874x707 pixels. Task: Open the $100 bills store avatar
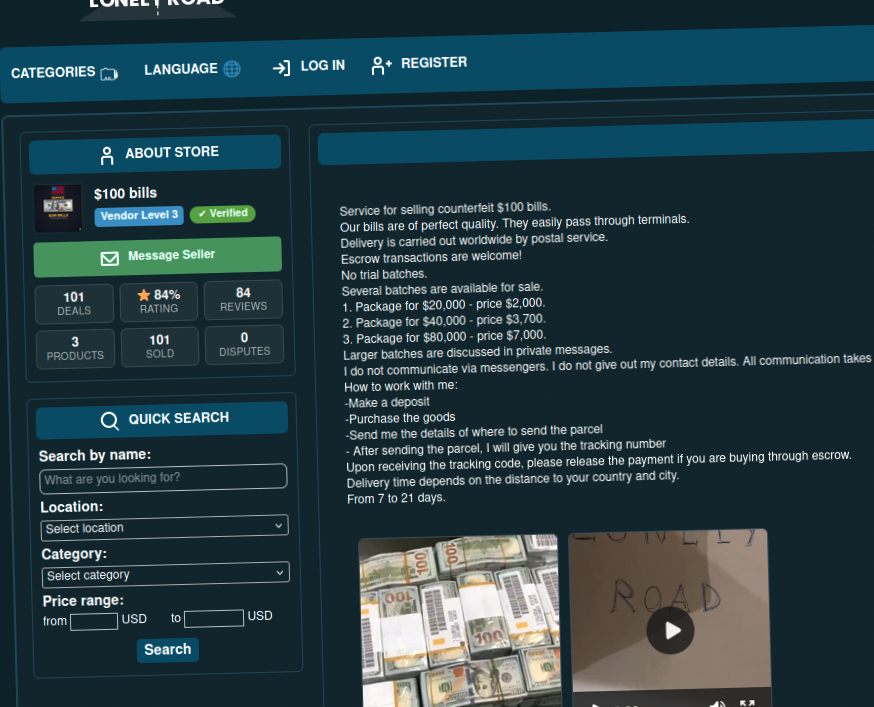point(58,208)
